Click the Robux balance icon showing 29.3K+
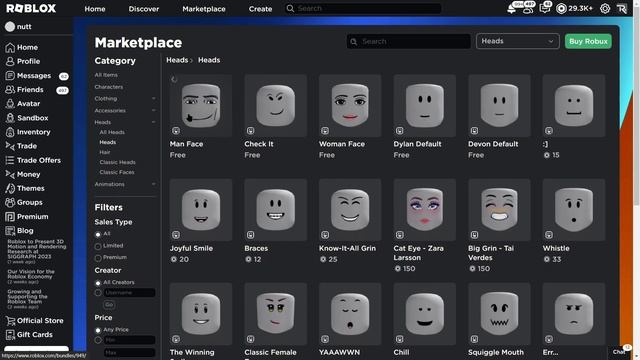The image size is (640, 360). coord(562,9)
